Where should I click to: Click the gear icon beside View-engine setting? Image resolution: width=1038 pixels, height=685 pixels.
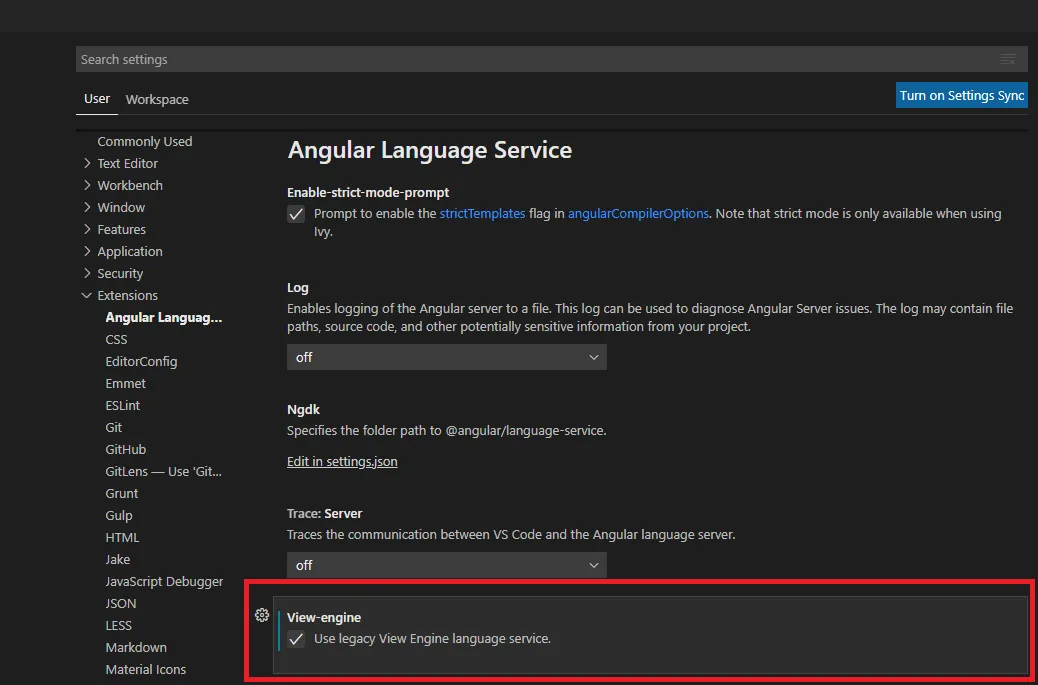(x=262, y=615)
